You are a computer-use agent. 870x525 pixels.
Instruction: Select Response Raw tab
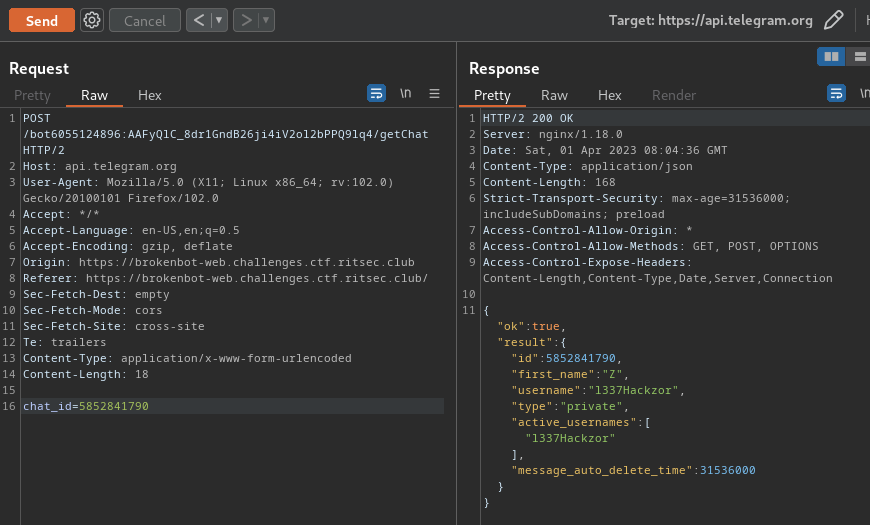click(554, 95)
